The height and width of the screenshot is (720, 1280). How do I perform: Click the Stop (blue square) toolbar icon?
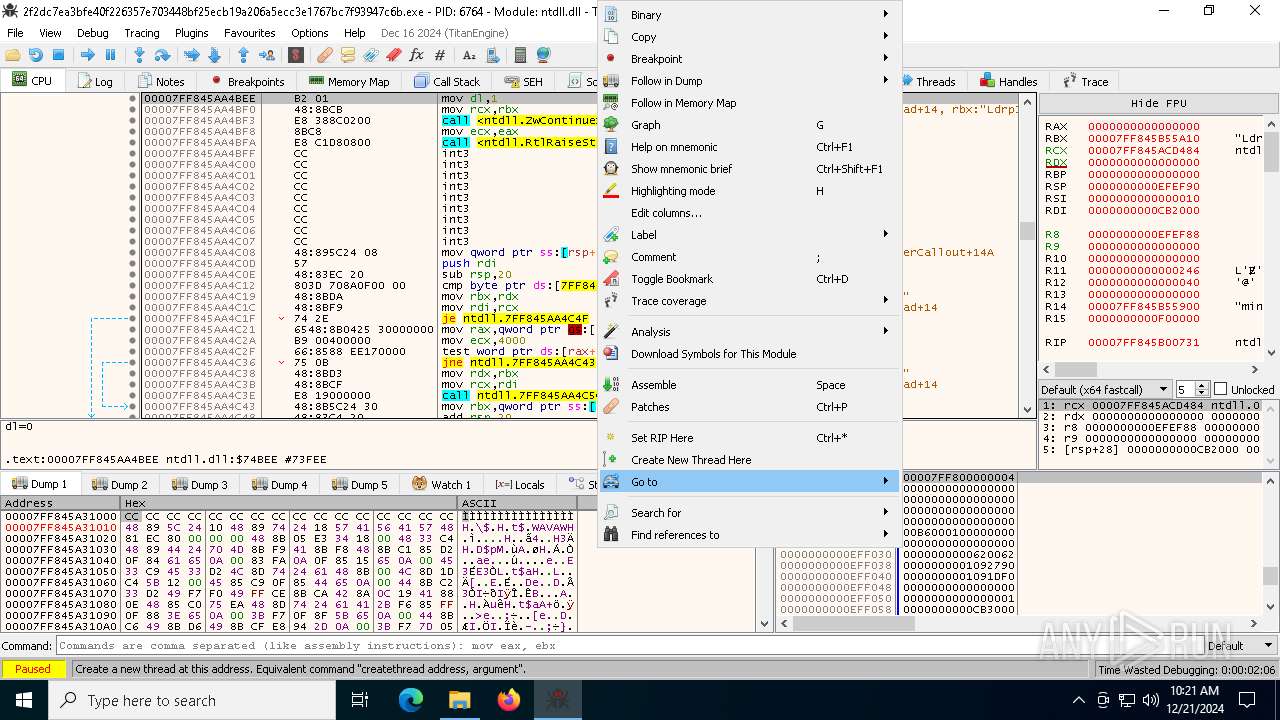coord(58,55)
